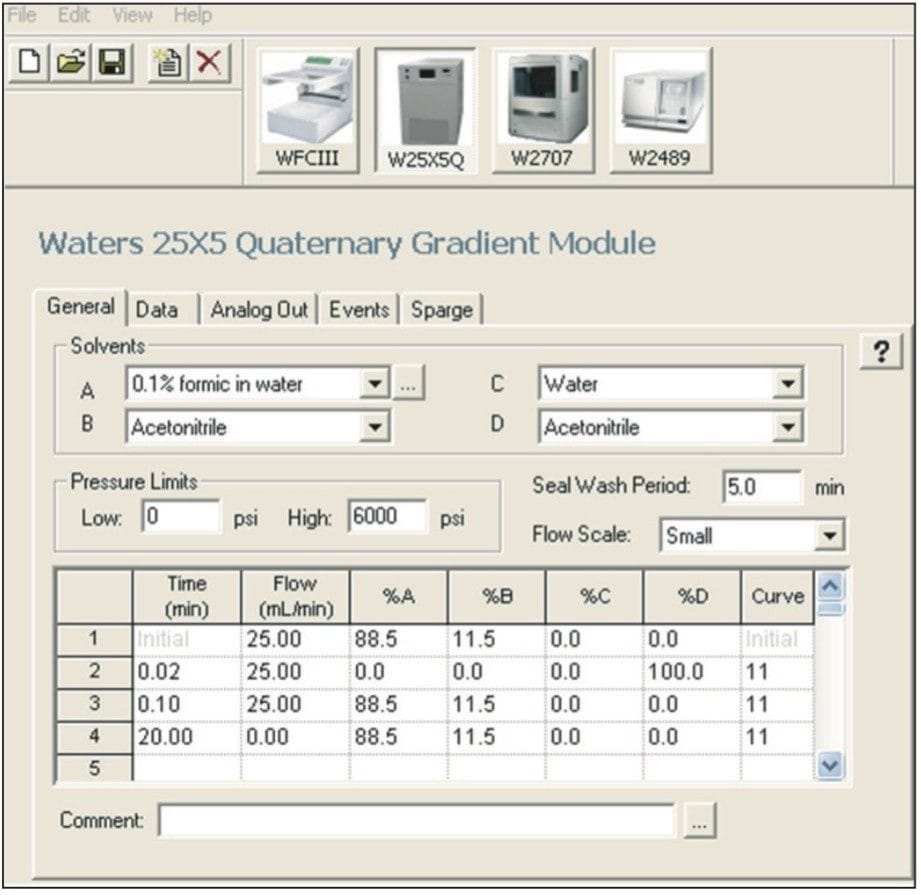
Task: Select the W25X5Q gradient module instrument
Action: 426,112
